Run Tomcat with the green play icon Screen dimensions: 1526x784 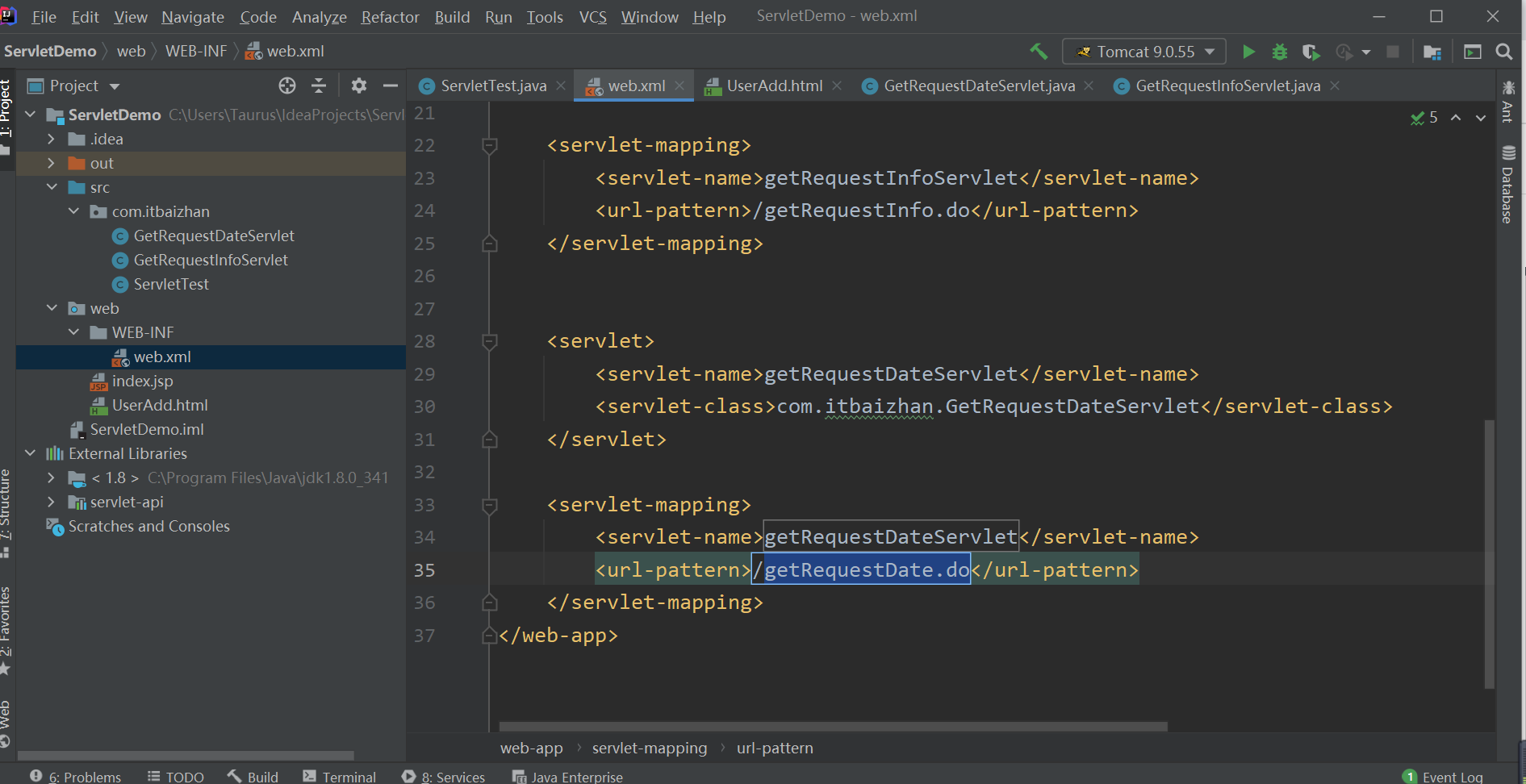tap(1248, 52)
